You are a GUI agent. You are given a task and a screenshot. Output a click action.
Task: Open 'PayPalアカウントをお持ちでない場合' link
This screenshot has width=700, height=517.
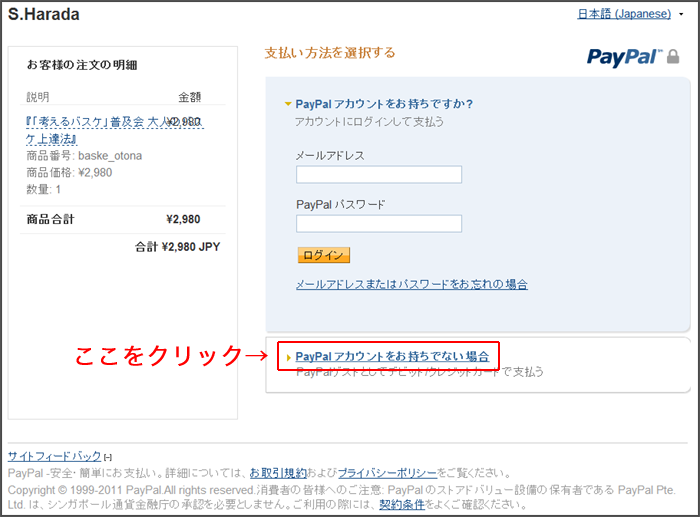[392, 356]
